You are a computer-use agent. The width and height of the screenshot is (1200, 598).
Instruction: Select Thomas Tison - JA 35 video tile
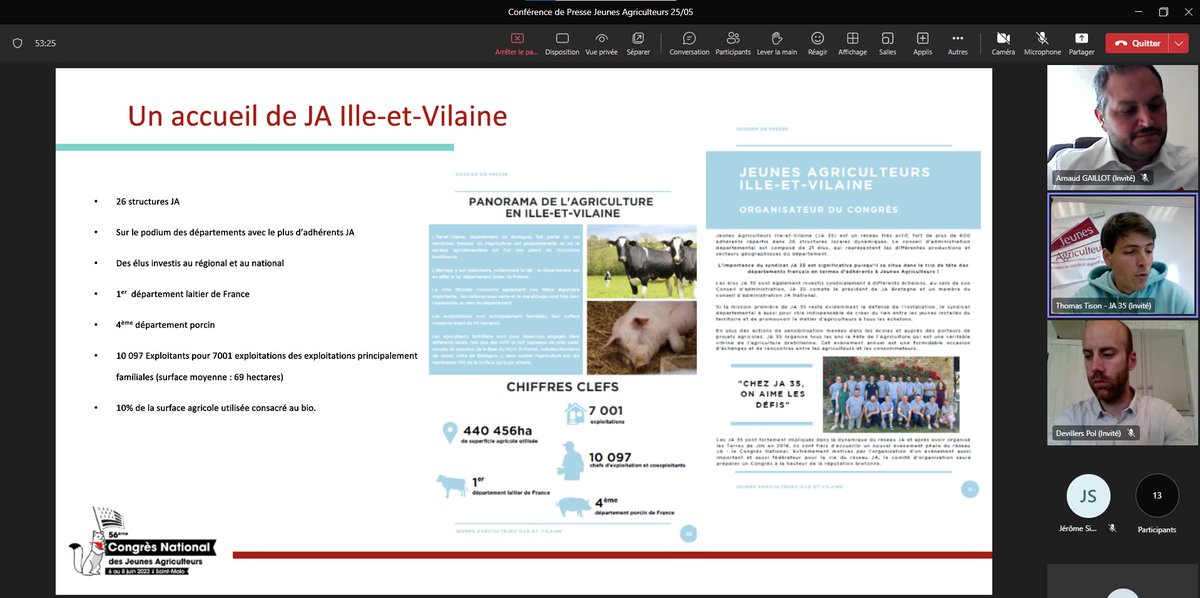[1123, 255]
